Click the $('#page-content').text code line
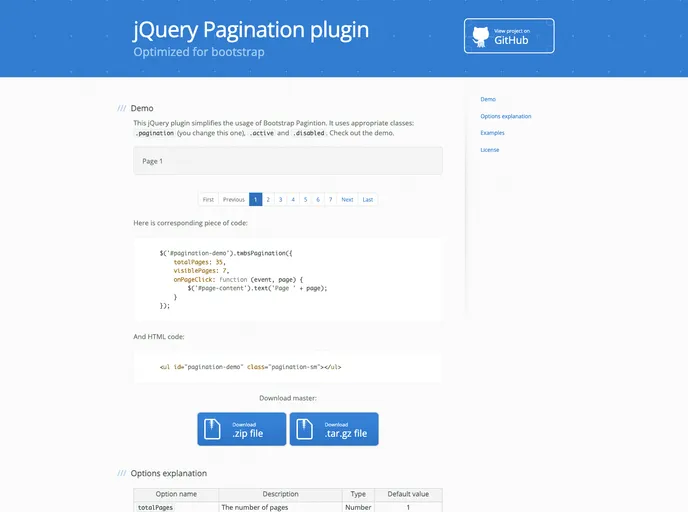This screenshot has height=512, width=688. [258, 288]
